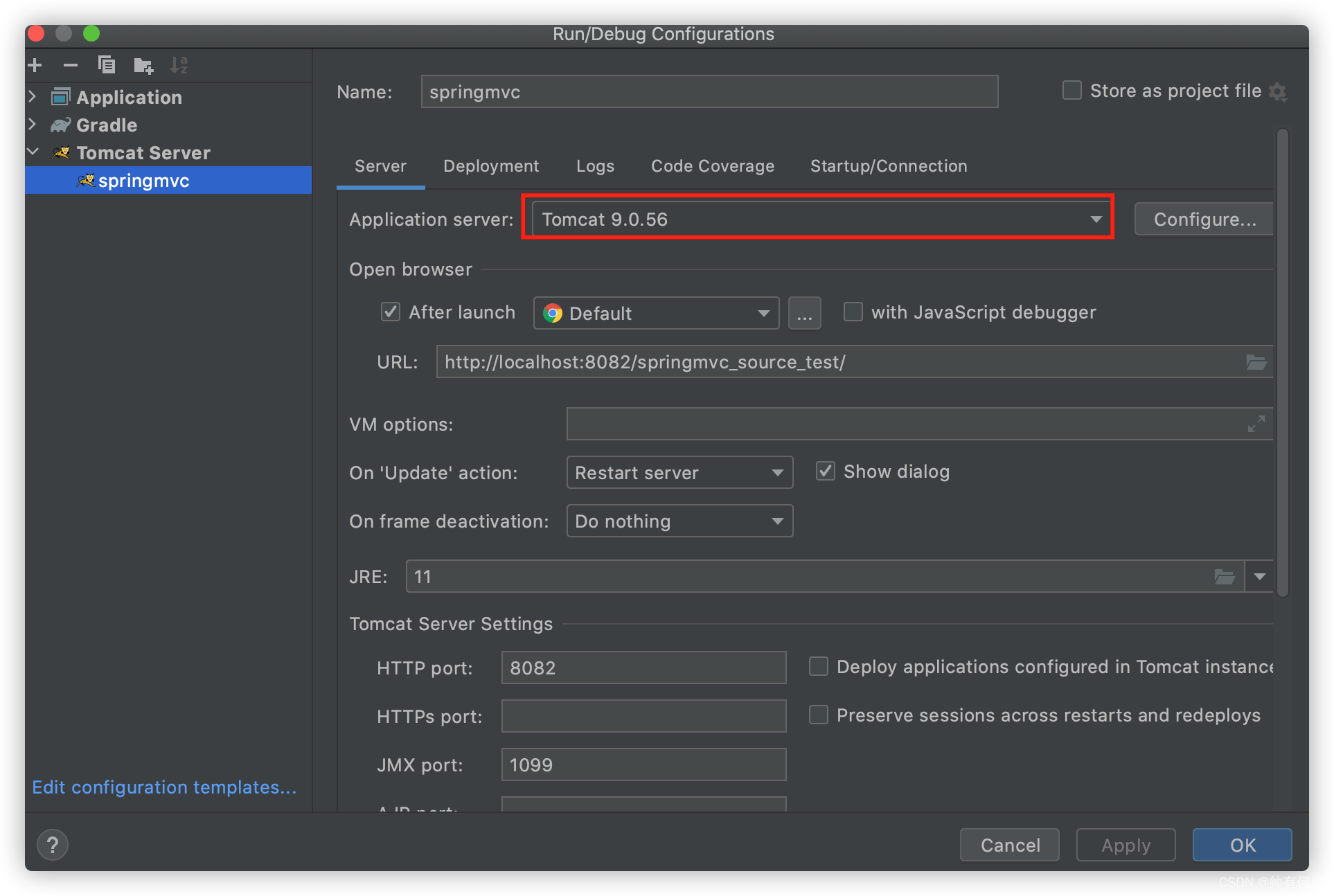Open the Application server Tomcat 9.0.56 dropdown

coord(817,219)
